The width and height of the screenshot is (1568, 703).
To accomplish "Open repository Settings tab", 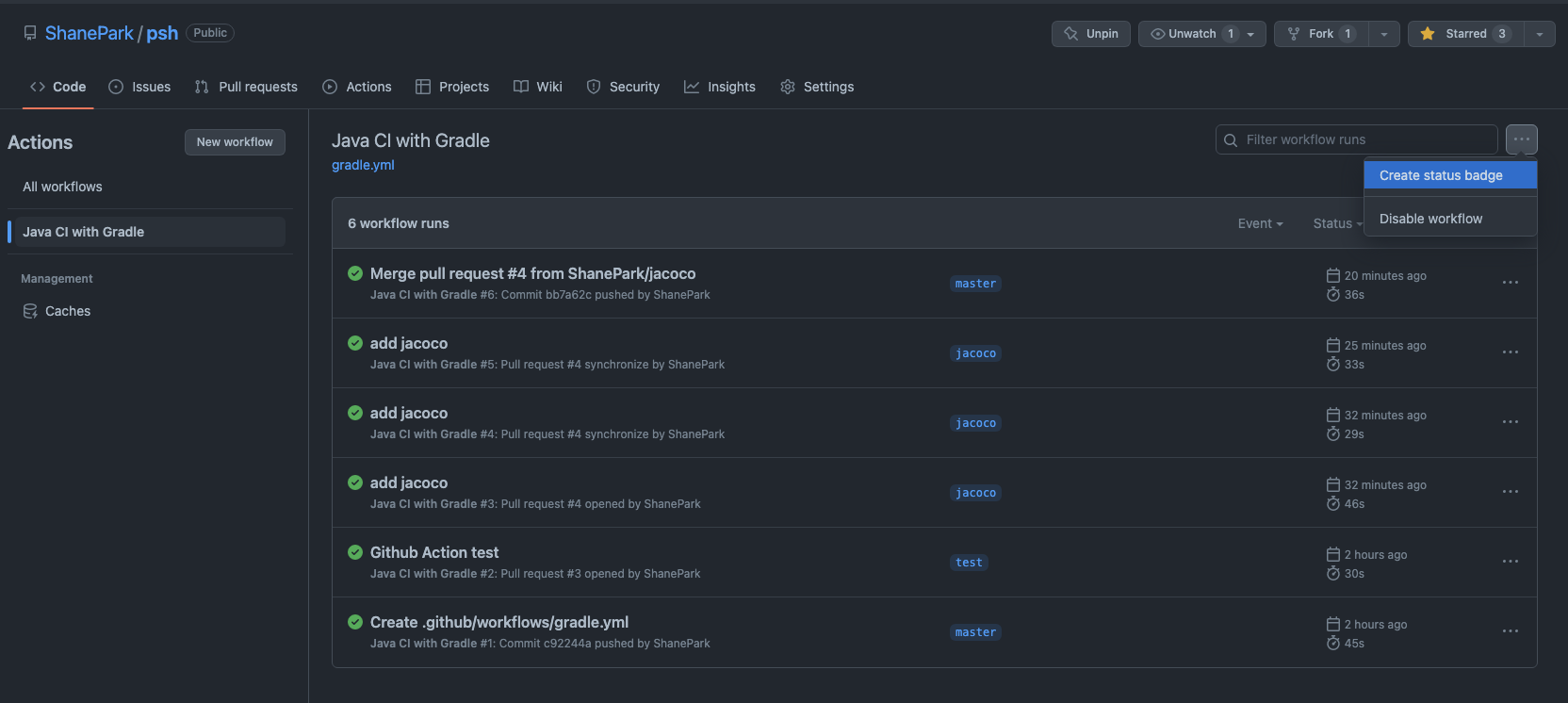I will [x=817, y=87].
